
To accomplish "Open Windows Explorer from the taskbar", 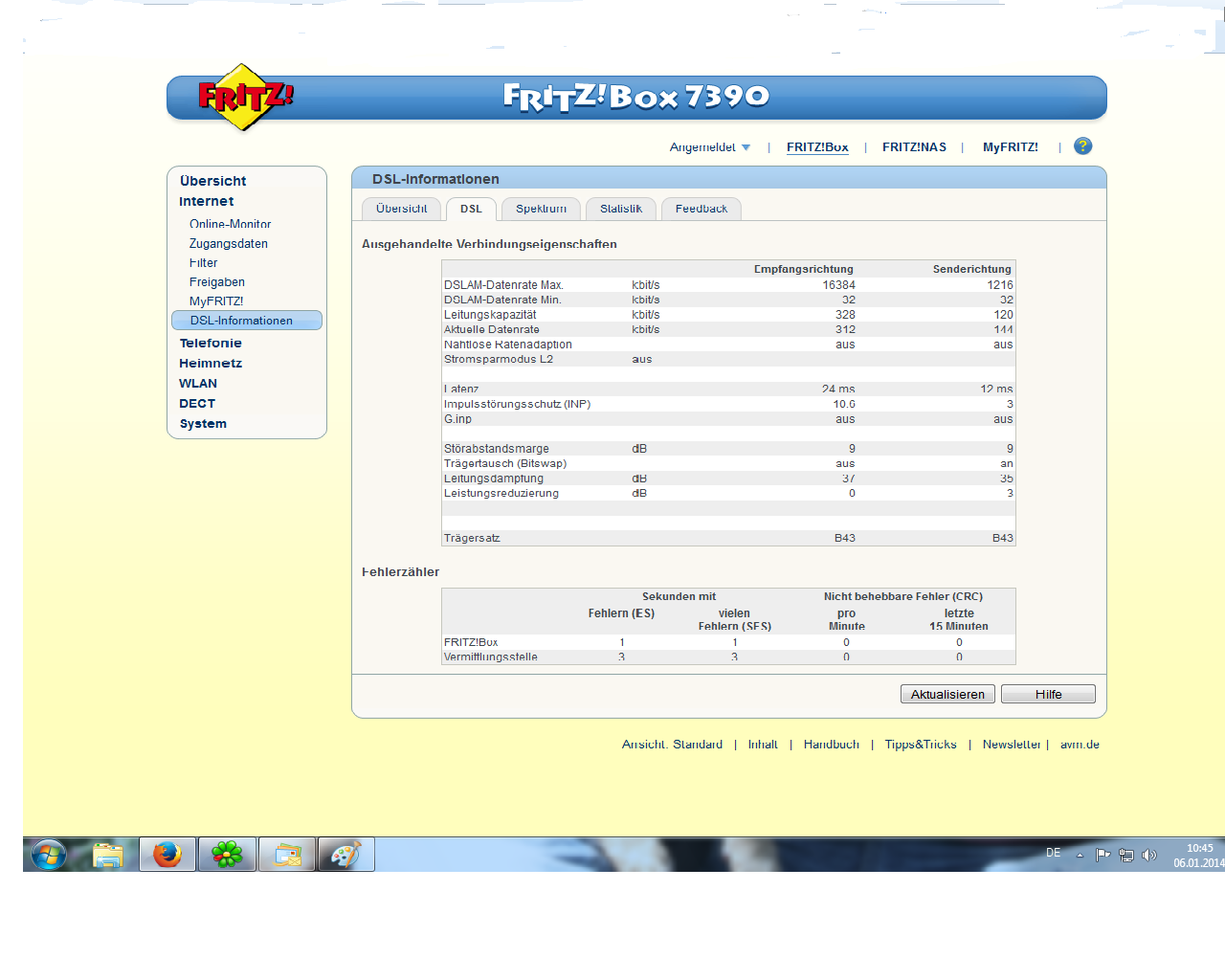I will (x=108, y=855).
